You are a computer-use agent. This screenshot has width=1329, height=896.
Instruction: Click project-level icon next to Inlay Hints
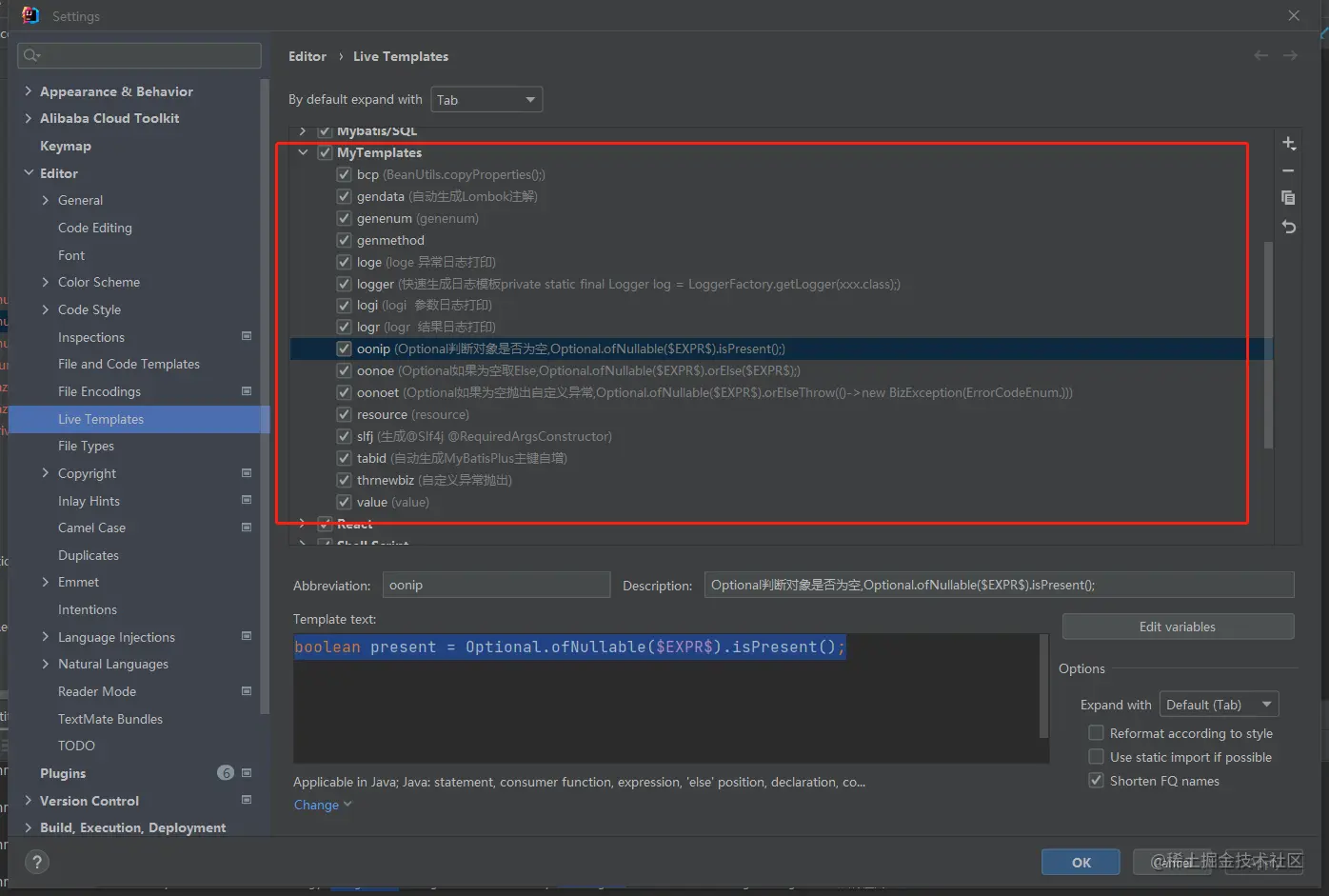click(247, 500)
